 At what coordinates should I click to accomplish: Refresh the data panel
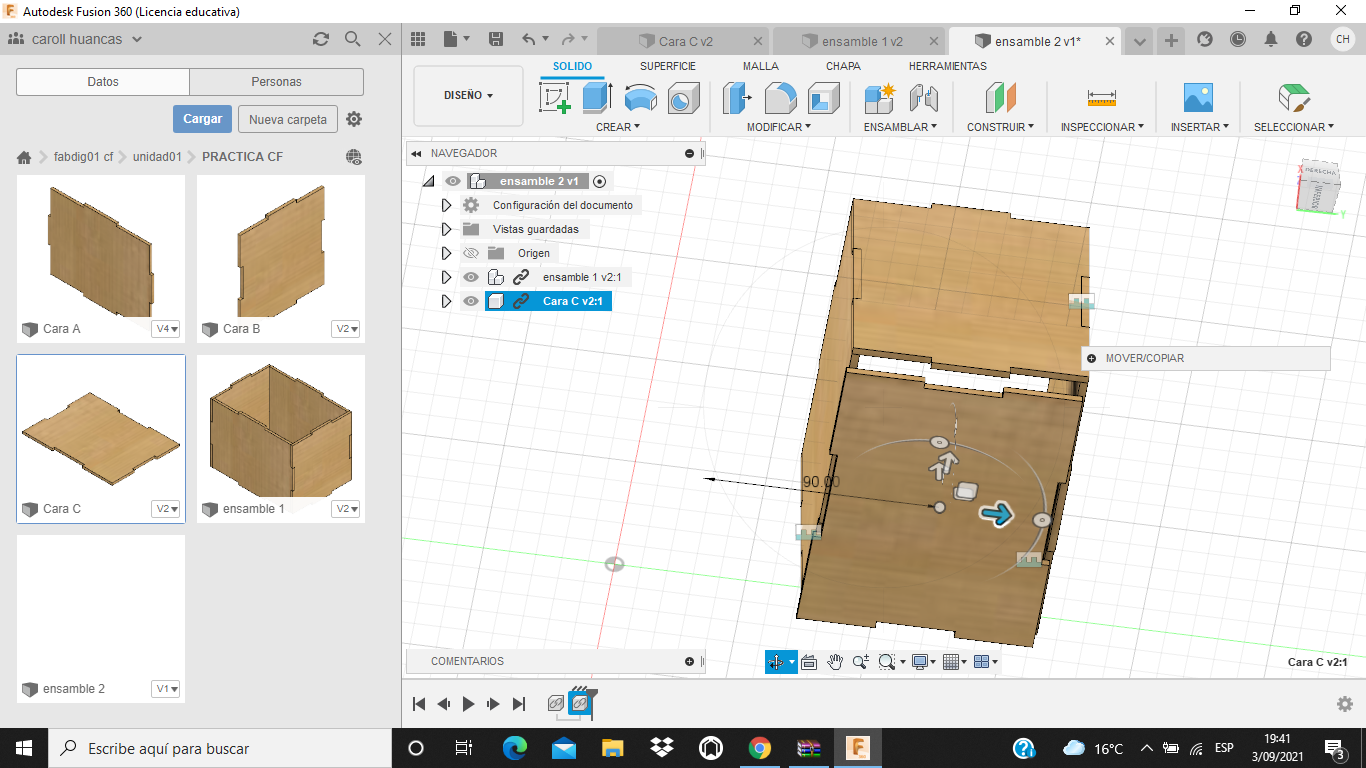[320, 39]
